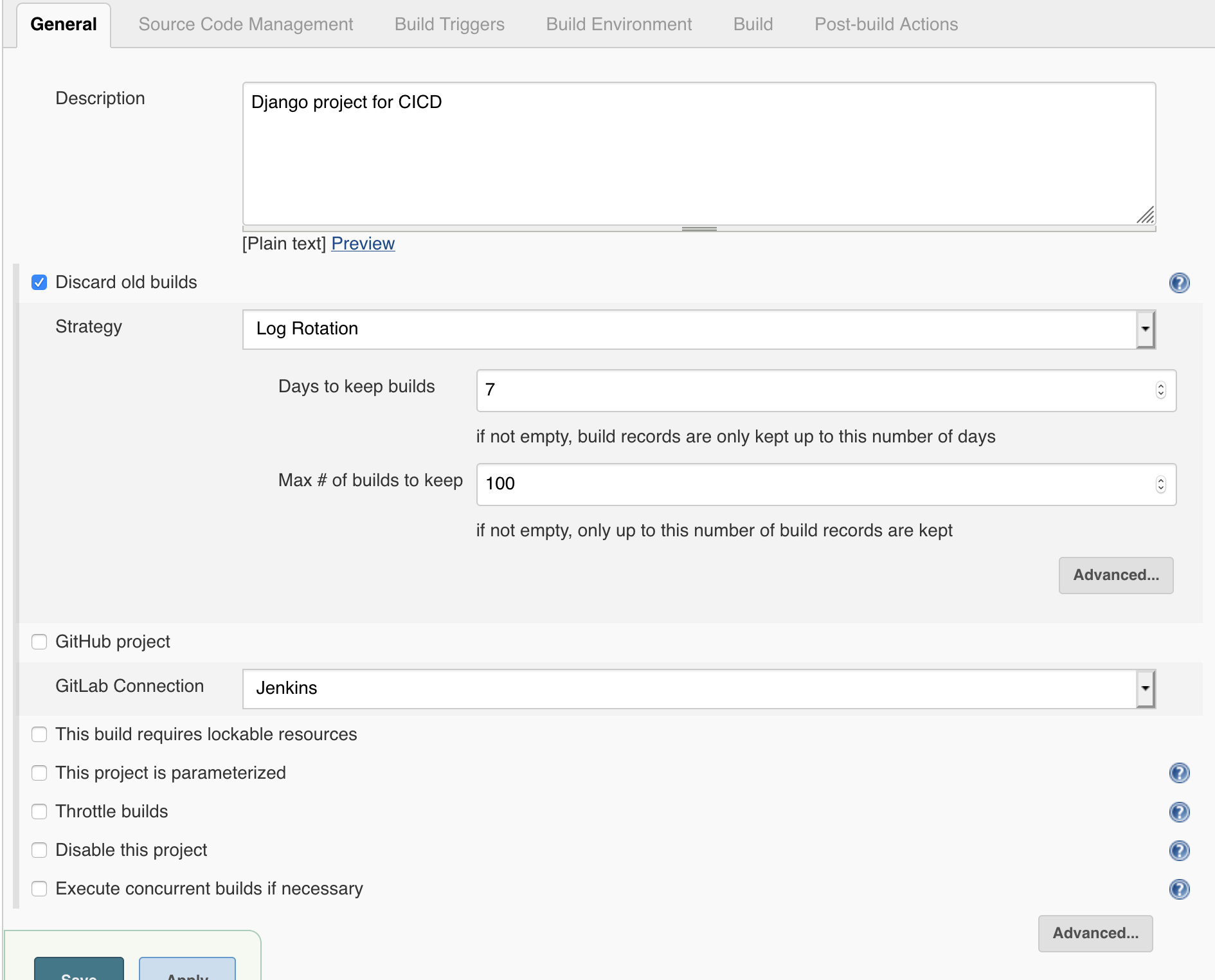
Task: Click Advanced under log rotation settings
Action: [1115, 576]
